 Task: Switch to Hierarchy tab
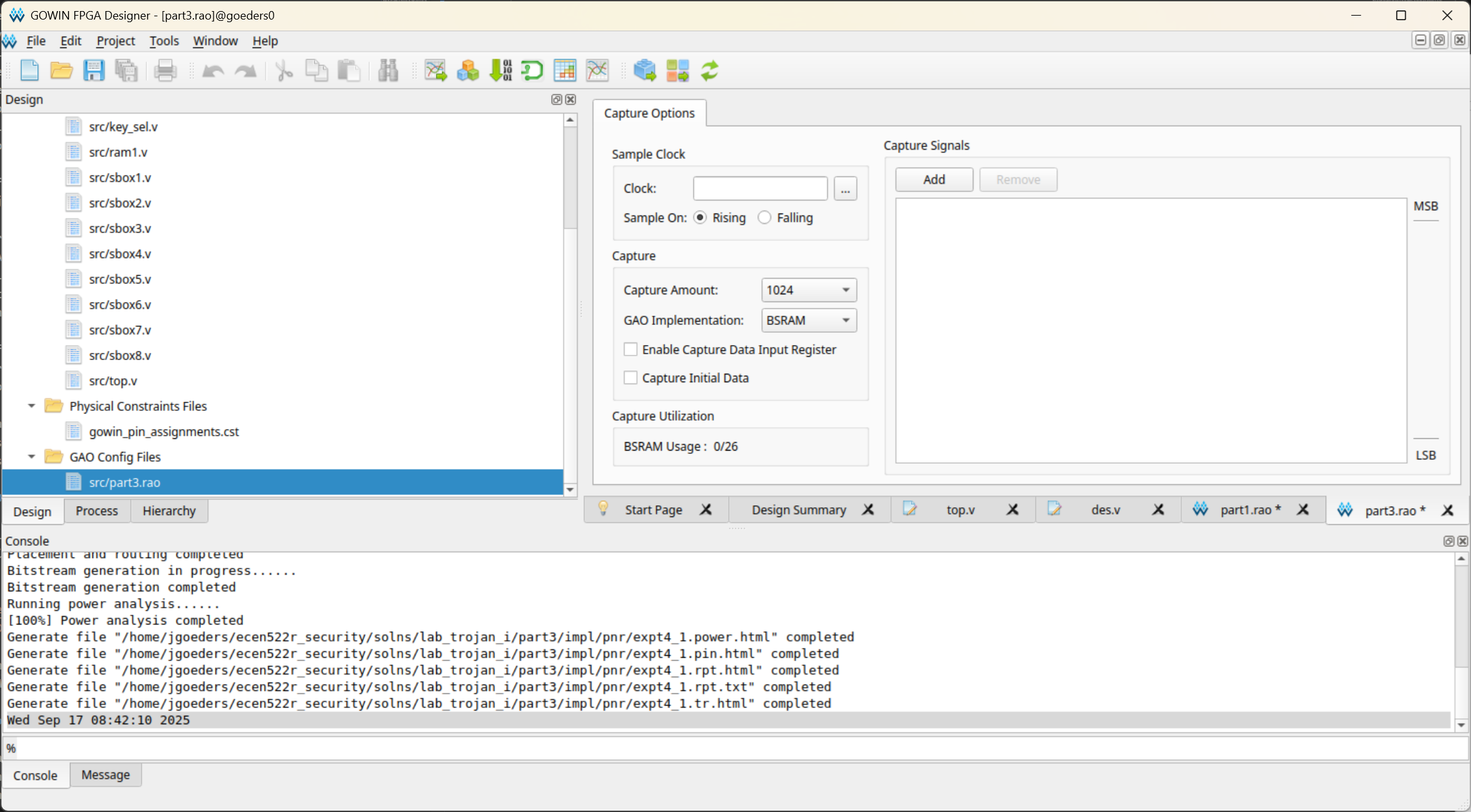[169, 511]
